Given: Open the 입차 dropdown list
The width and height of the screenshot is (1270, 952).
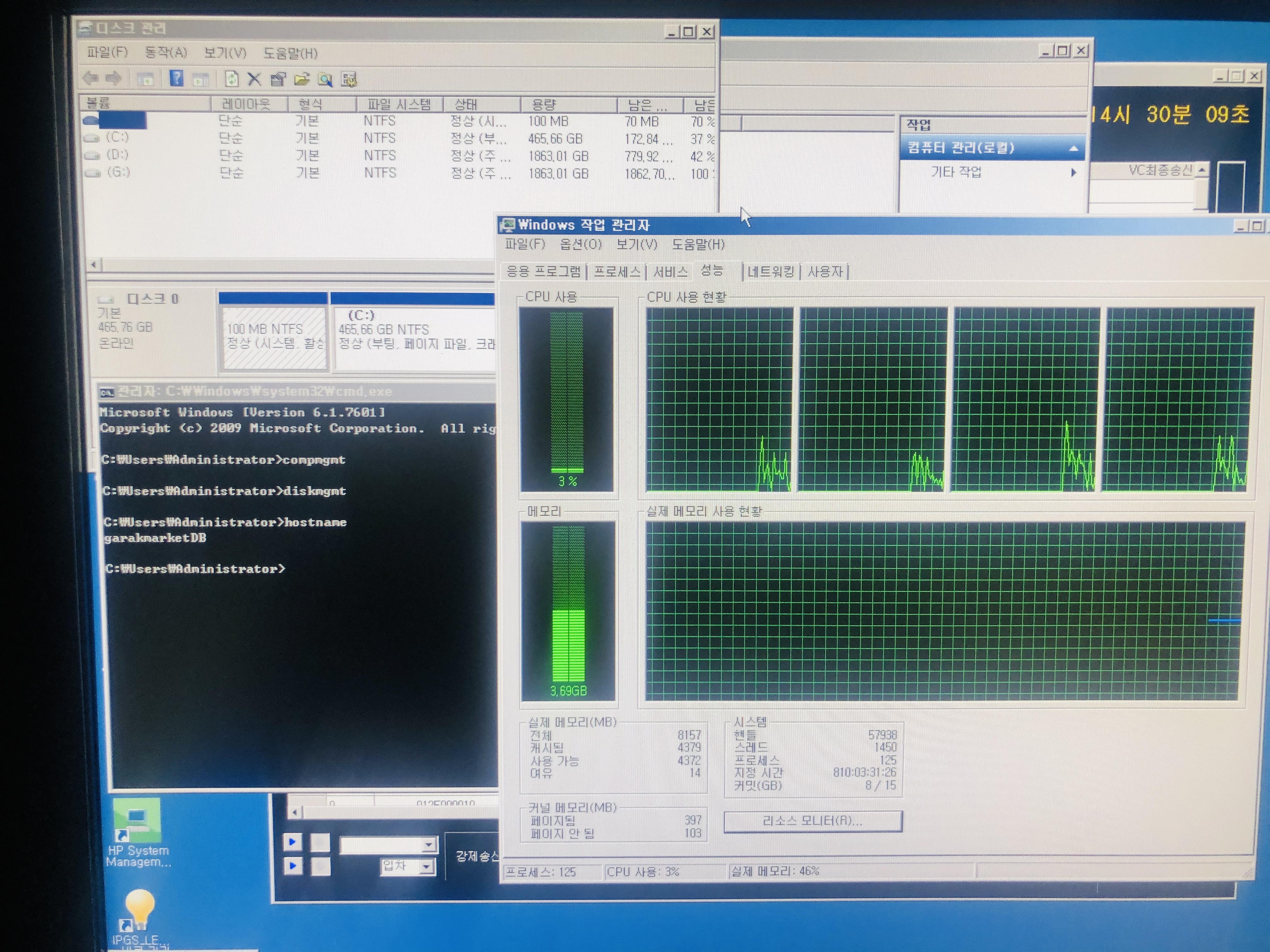Looking at the screenshot, I should [x=426, y=867].
